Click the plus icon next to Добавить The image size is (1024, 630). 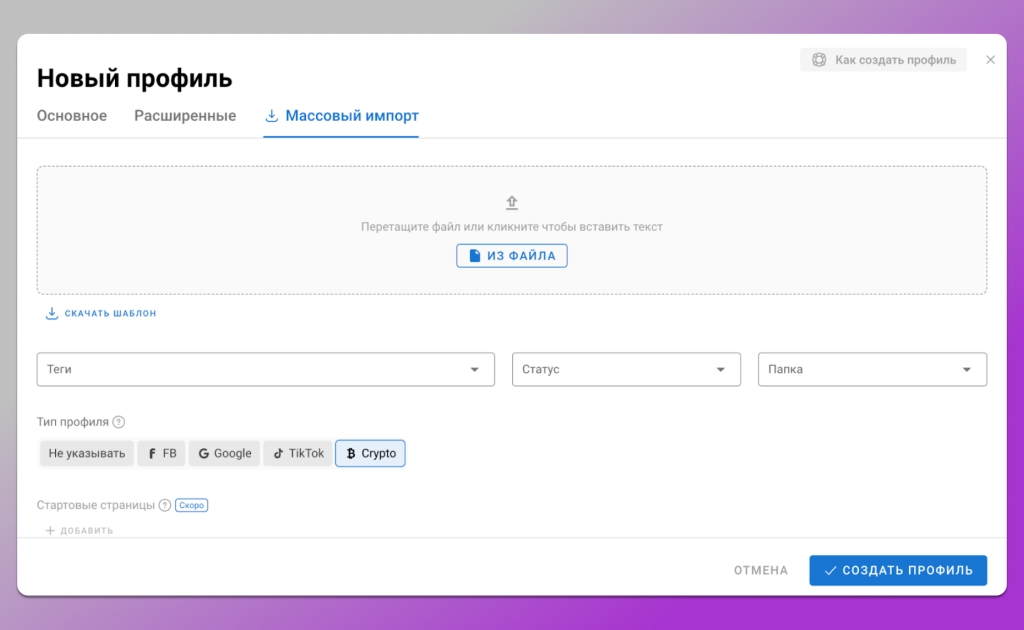click(50, 530)
